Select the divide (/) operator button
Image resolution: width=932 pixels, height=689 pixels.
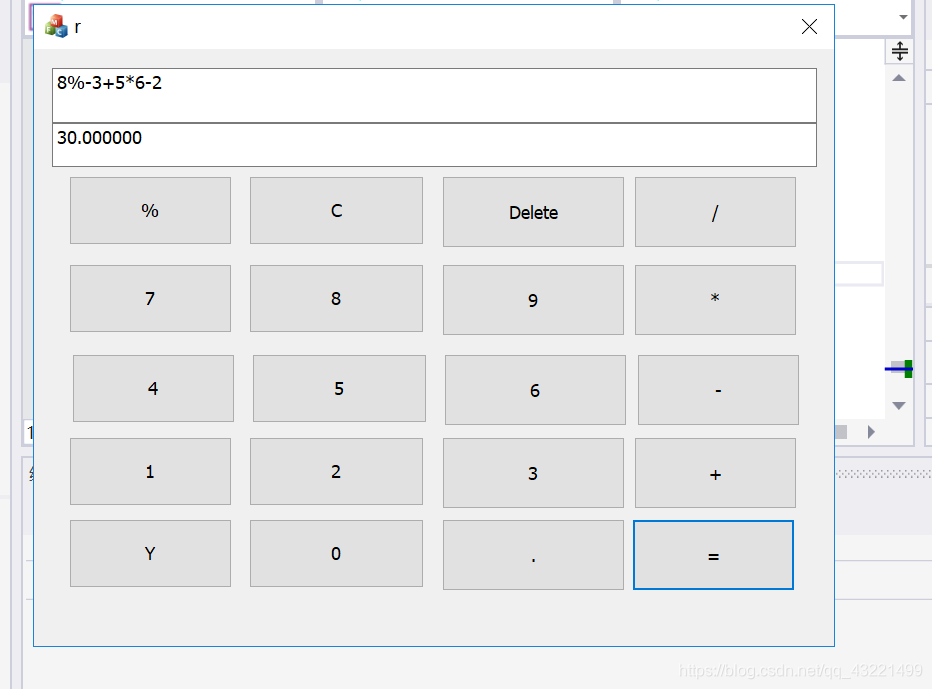(x=715, y=212)
